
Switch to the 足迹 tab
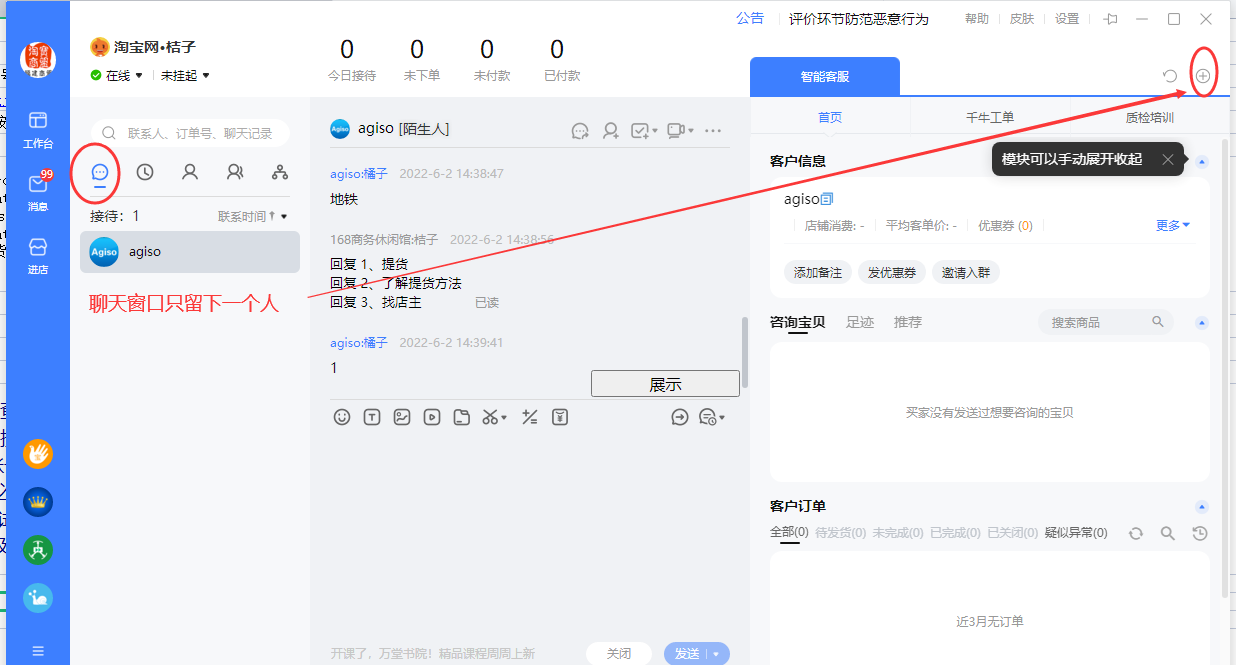coord(860,322)
